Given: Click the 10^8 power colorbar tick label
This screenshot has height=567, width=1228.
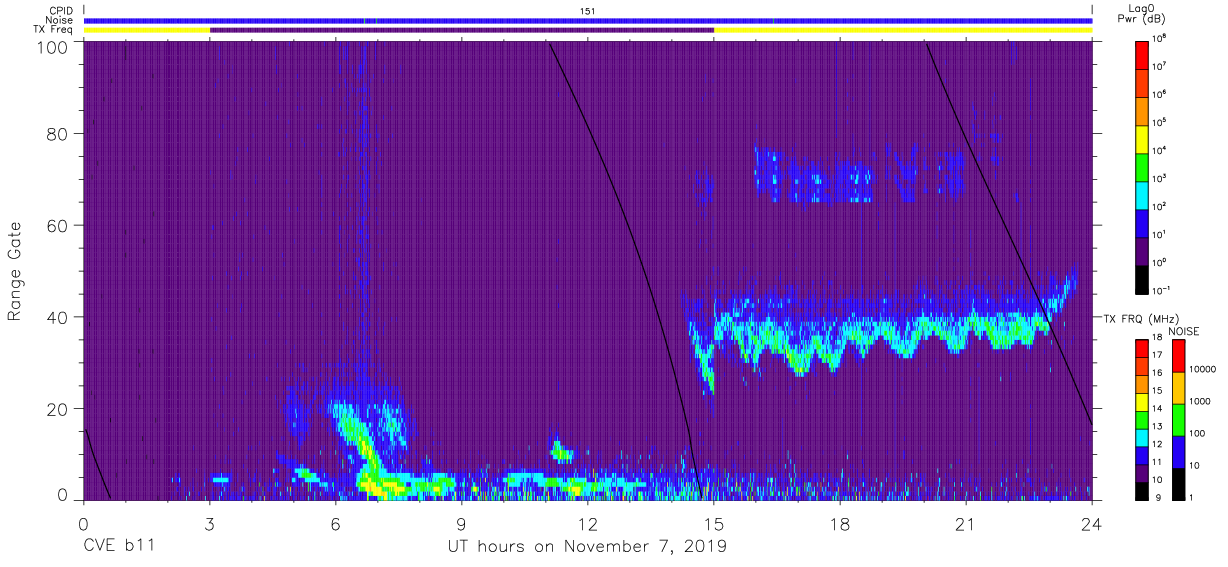Looking at the screenshot, I should pyautogui.click(x=1159, y=39).
